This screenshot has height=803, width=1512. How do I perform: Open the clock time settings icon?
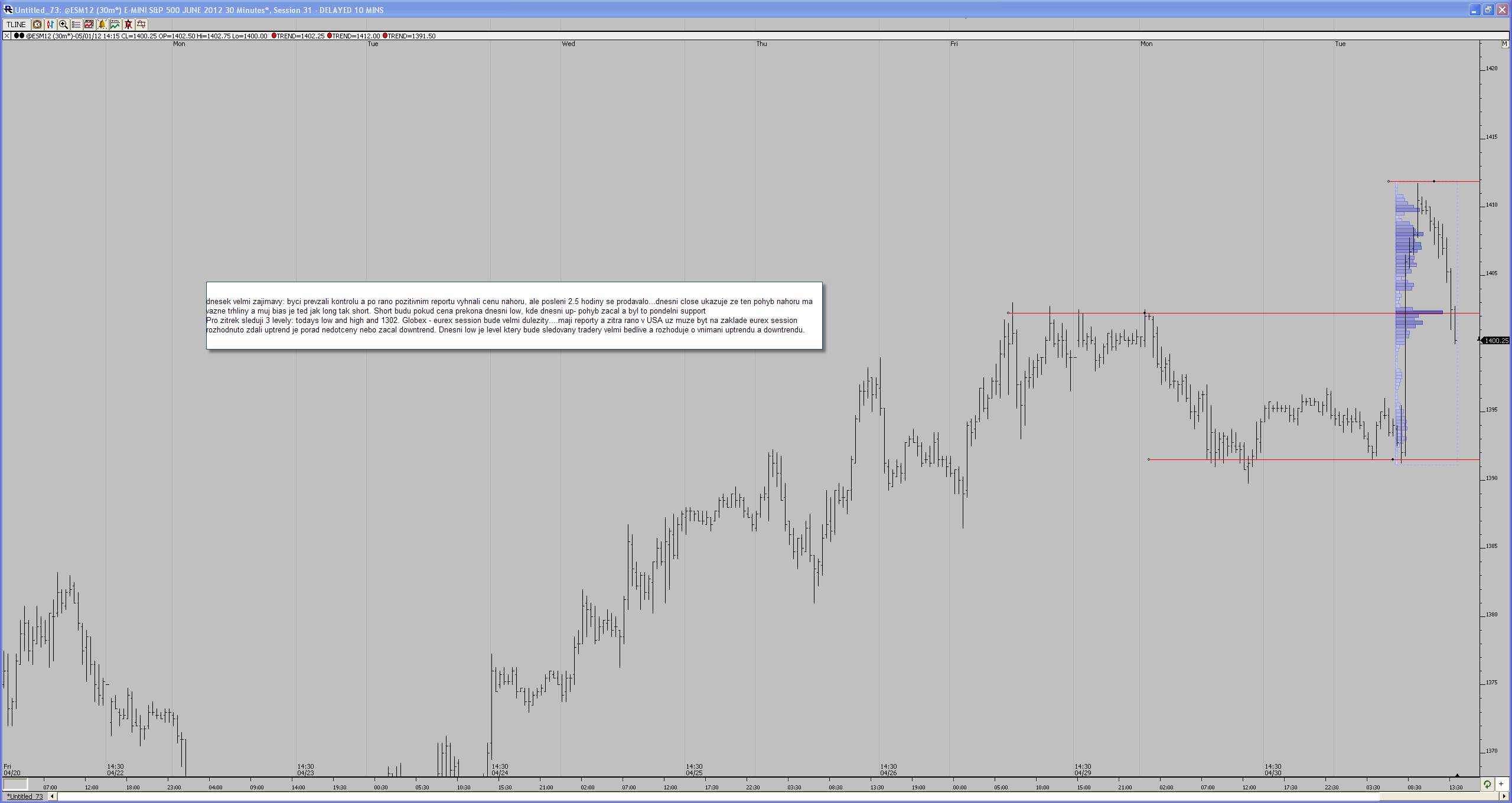click(37, 24)
